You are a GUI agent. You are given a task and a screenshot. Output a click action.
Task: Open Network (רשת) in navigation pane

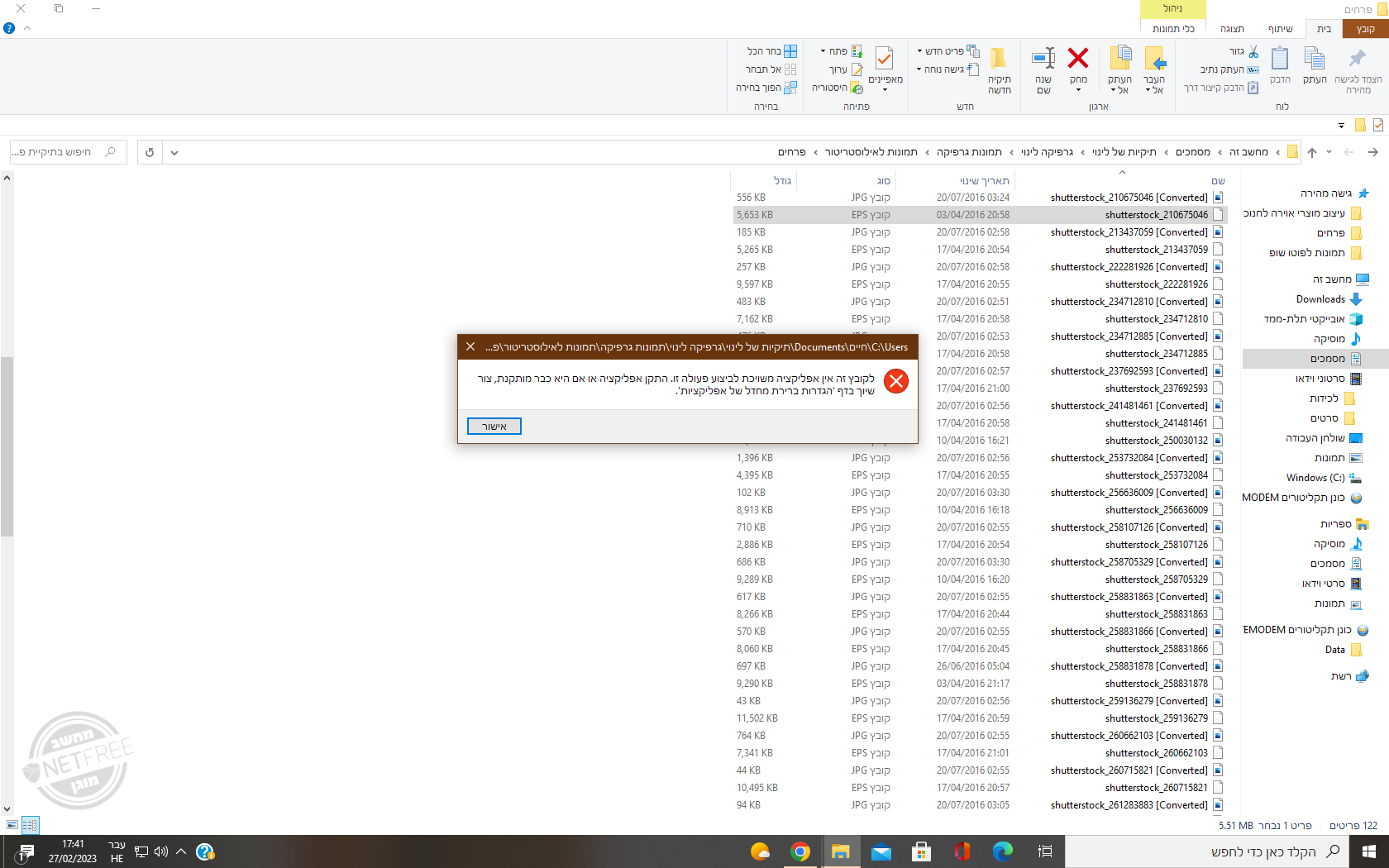[x=1341, y=676]
